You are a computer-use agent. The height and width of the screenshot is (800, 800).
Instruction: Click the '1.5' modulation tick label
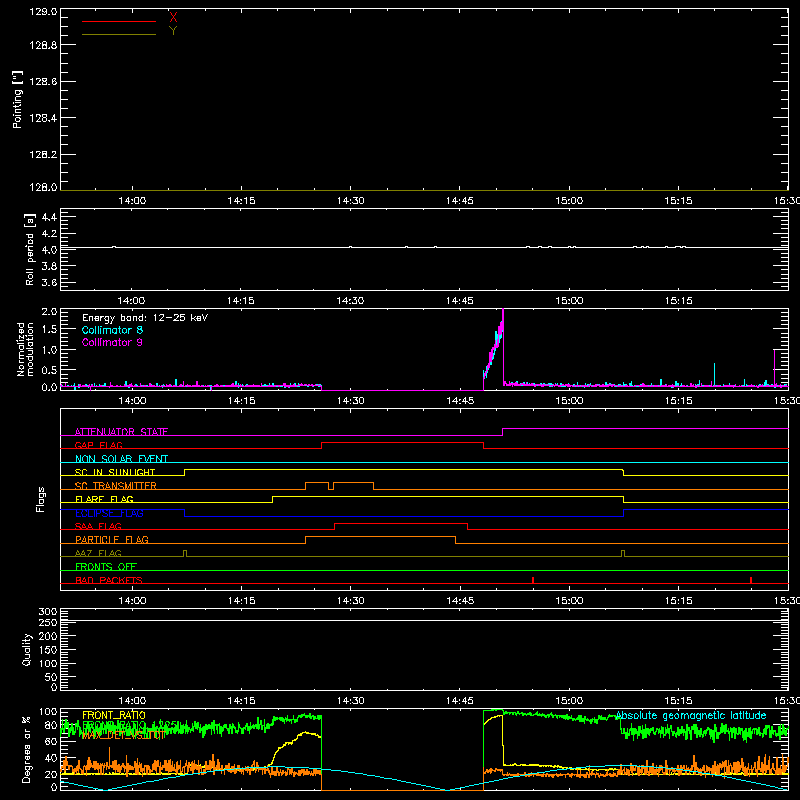(49, 330)
